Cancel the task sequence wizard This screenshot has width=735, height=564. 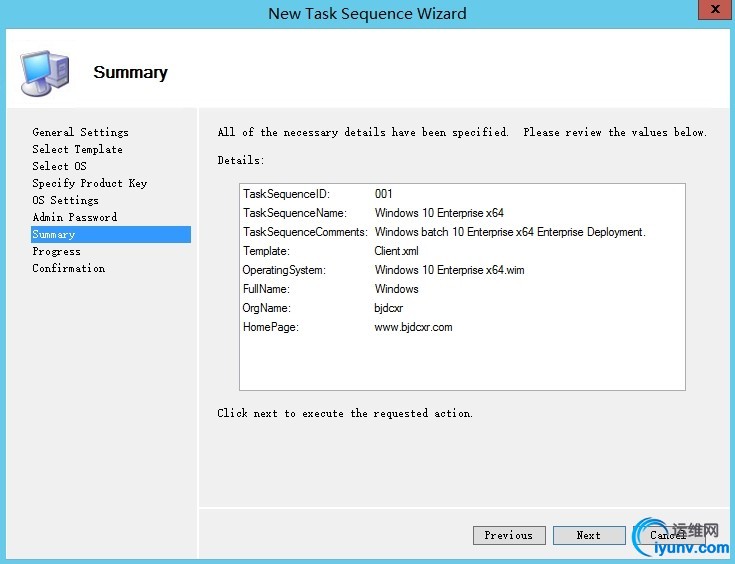[668, 535]
